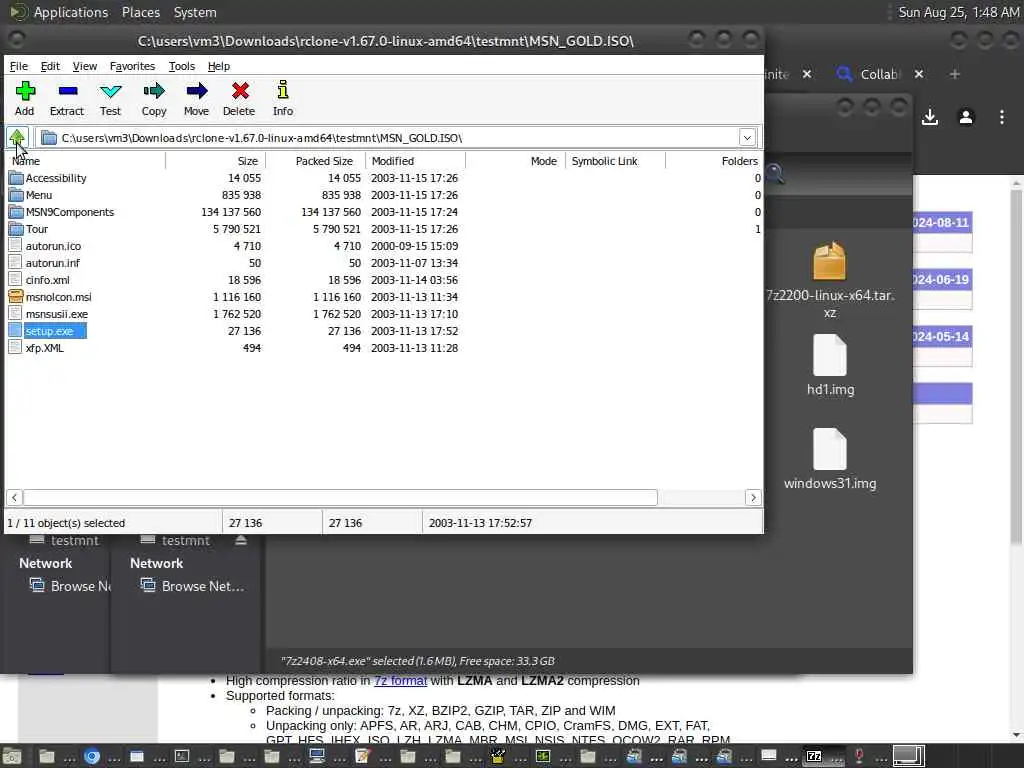Viewport: 1024px width, 768px height.
Task: Go up one folder level with green arrow
Action: (17, 137)
